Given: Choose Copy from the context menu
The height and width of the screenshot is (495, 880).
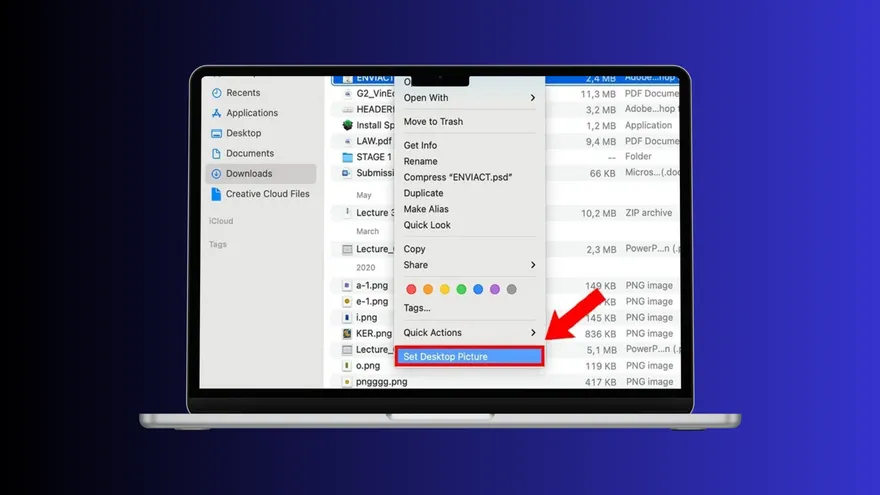Looking at the screenshot, I should 414,249.
